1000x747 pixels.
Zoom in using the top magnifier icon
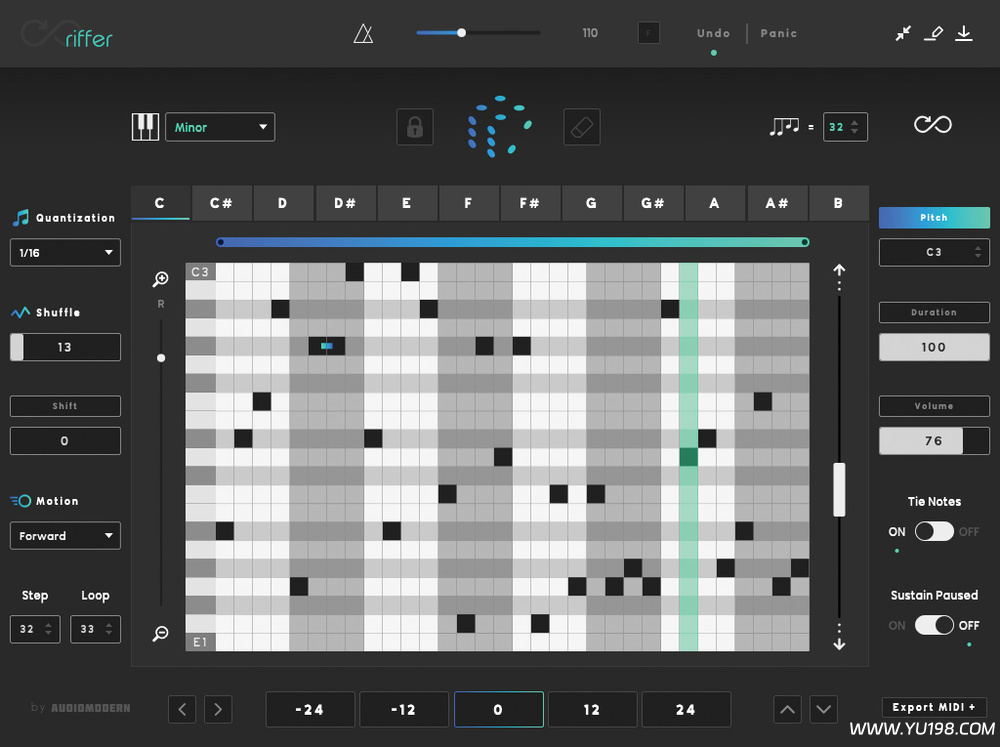pos(161,280)
